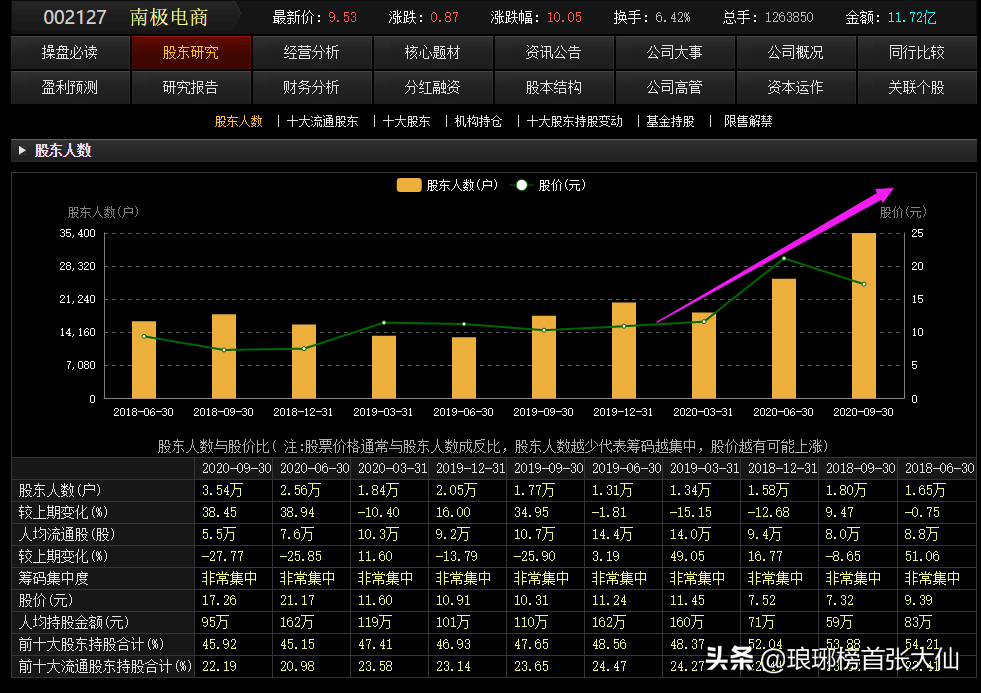Click the 股东人数 sub-navigation link

tap(238, 121)
